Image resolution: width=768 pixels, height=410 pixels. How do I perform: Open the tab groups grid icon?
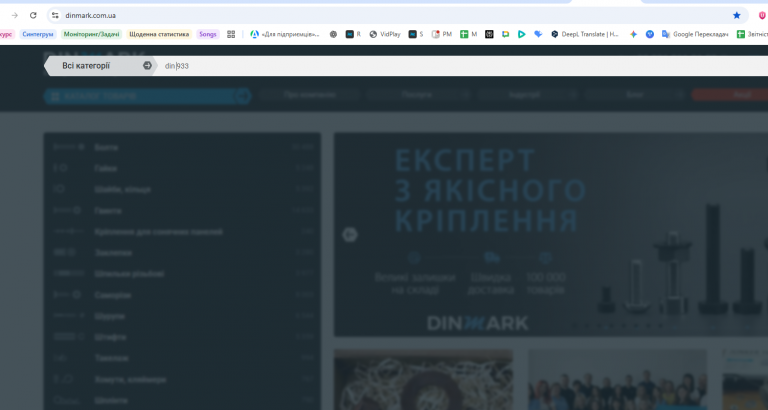click(x=231, y=34)
